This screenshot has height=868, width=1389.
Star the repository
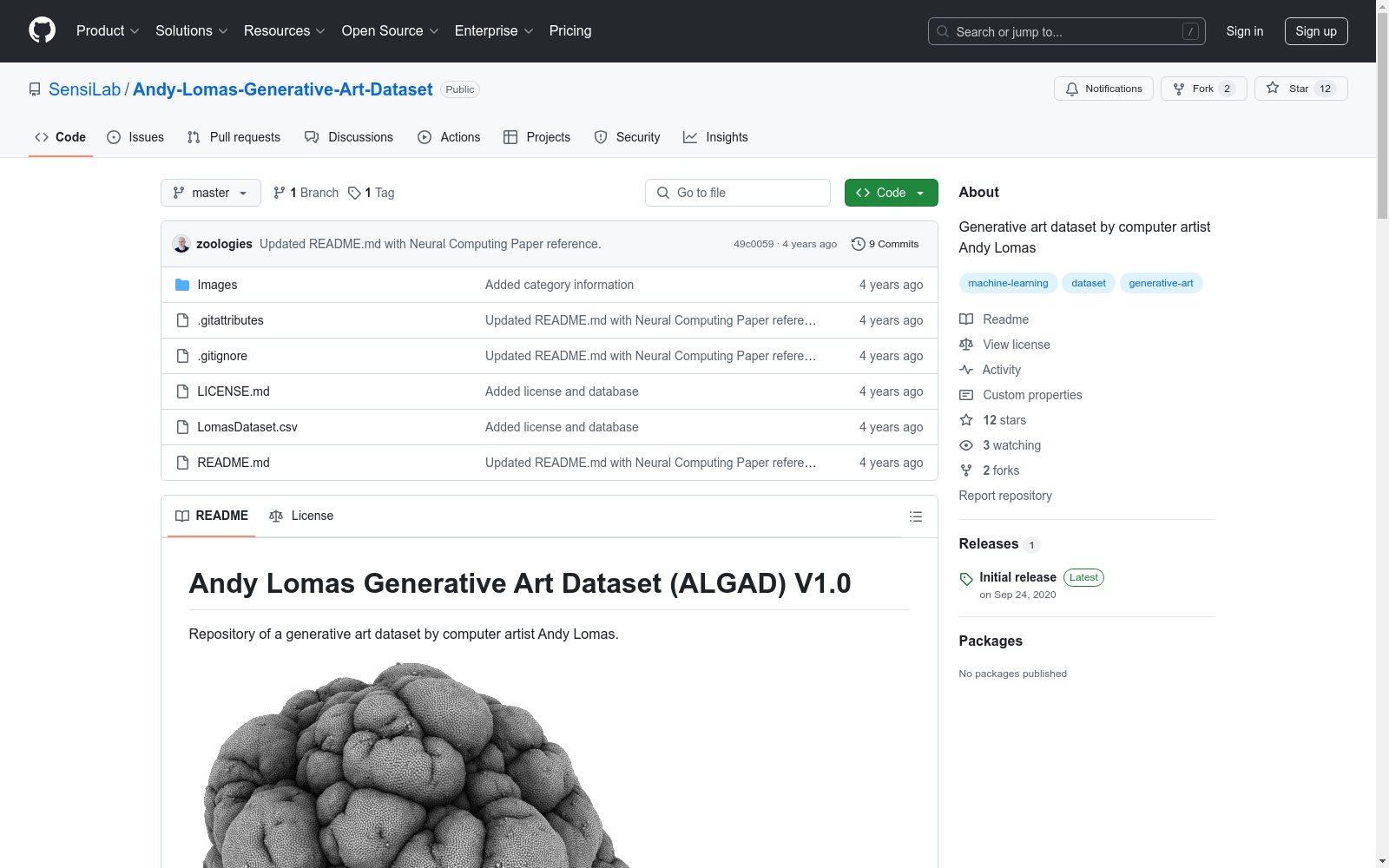point(1300,89)
